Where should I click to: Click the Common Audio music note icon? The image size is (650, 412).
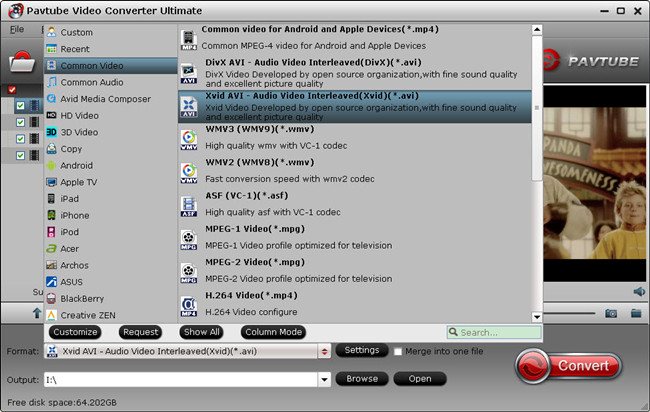tap(51, 82)
